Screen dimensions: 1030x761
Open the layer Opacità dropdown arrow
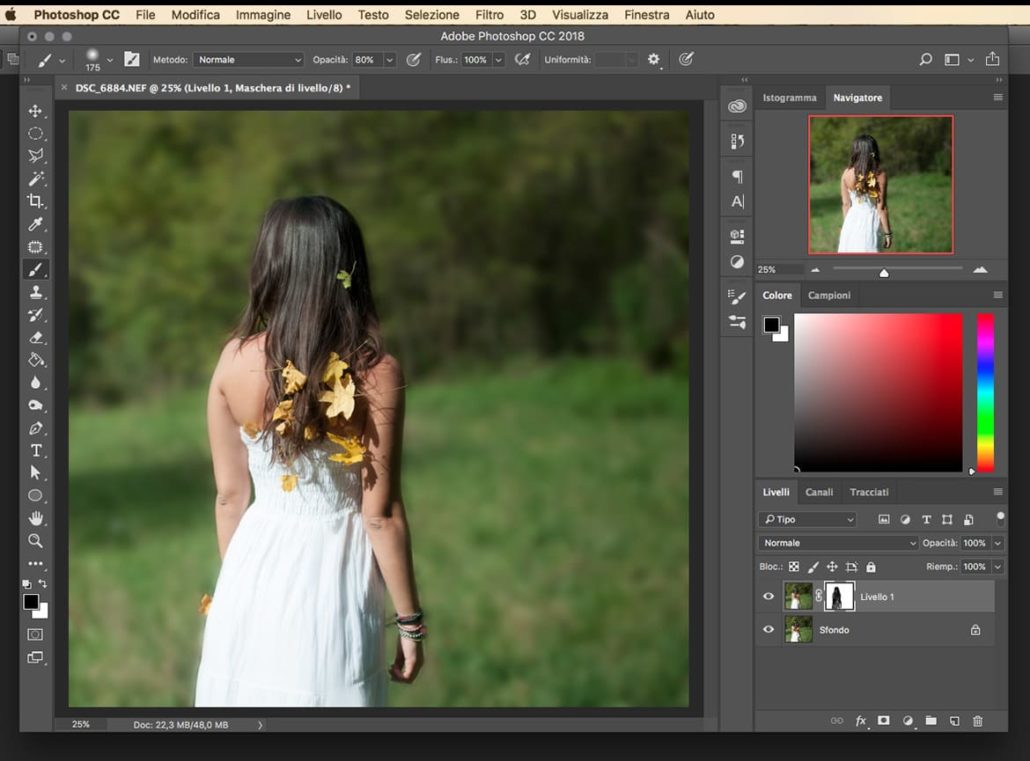click(998, 543)
